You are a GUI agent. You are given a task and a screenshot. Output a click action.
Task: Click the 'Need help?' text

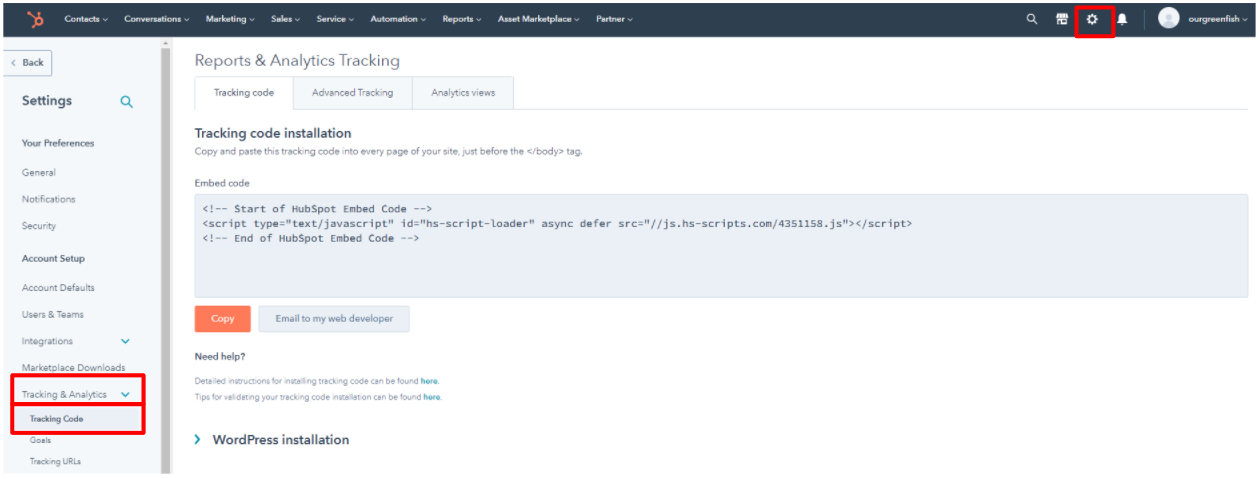[220, 357]
